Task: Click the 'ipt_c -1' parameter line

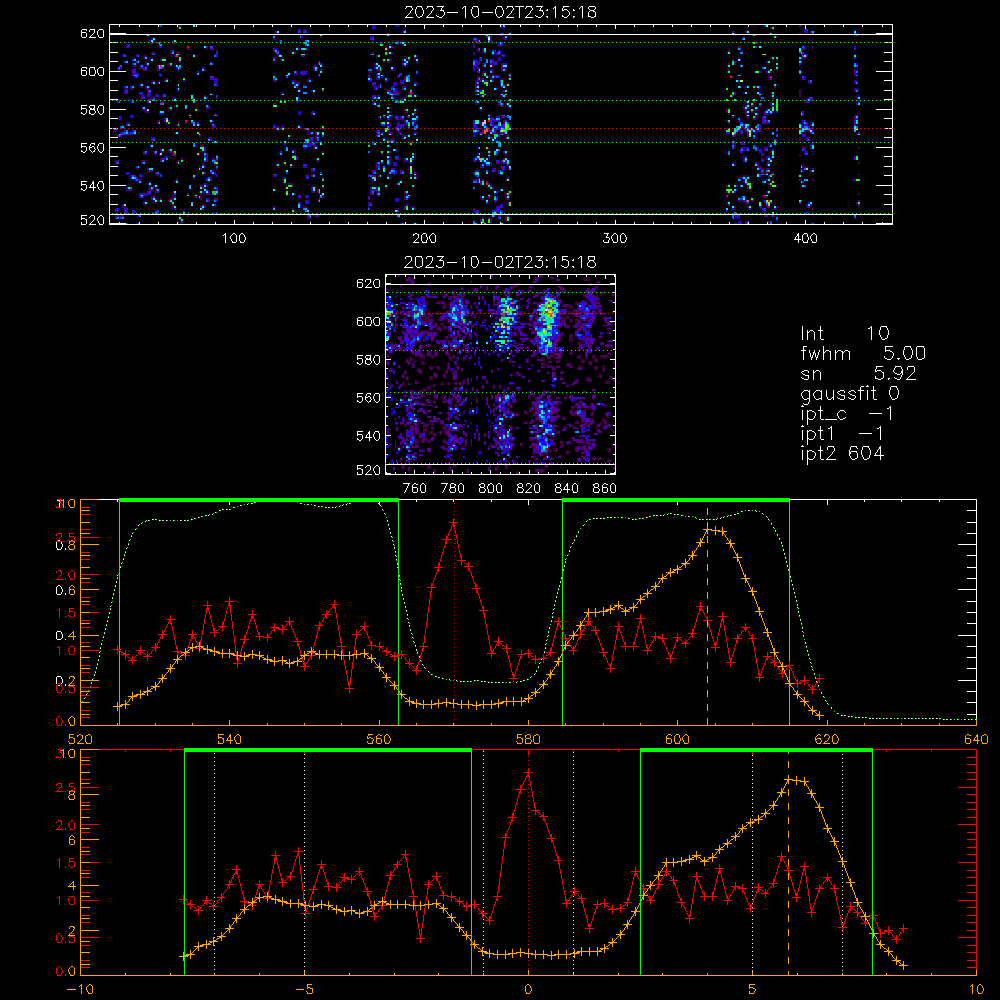Action: 847,414
